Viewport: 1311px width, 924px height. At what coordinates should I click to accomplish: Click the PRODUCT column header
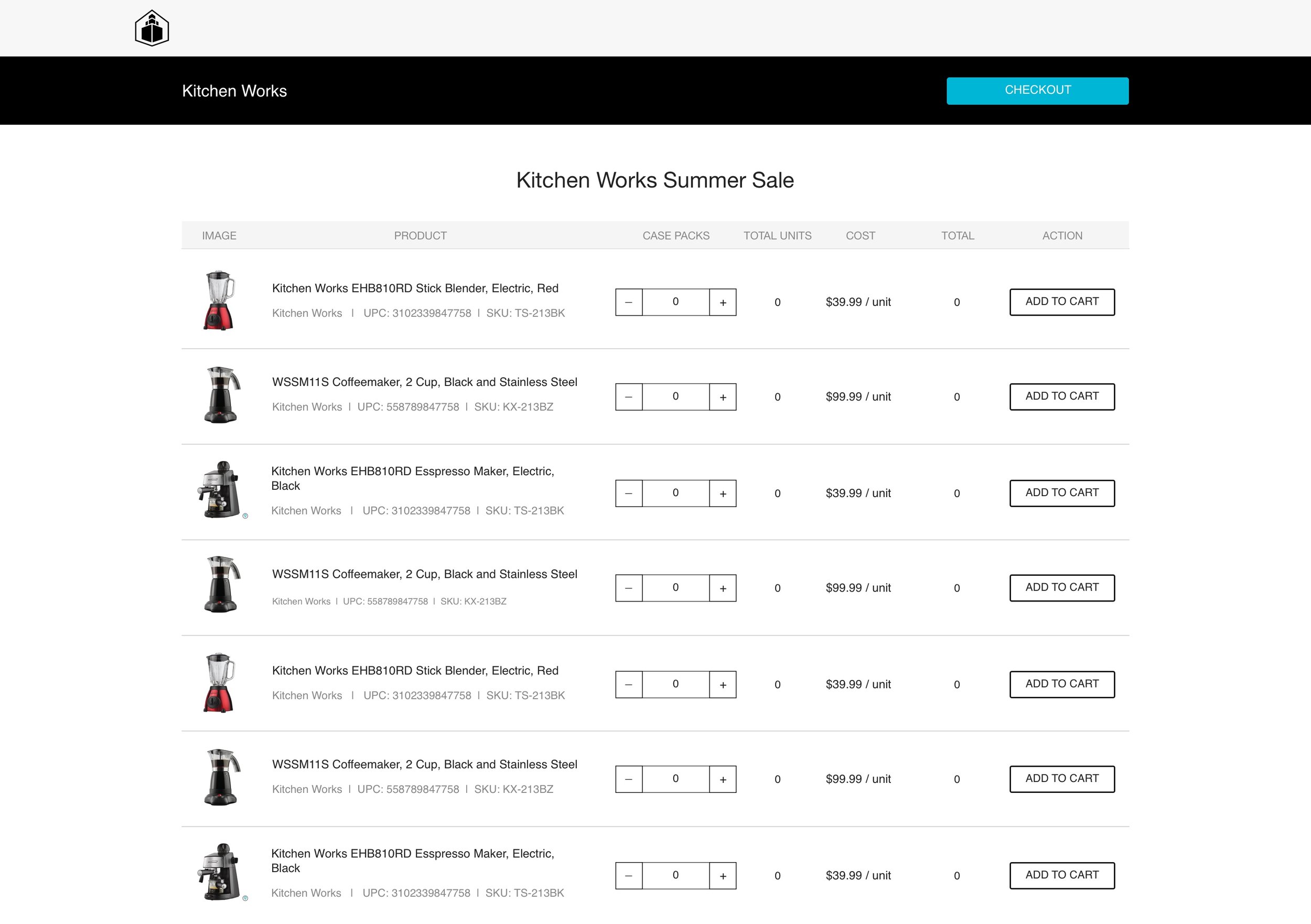(420, 236)
